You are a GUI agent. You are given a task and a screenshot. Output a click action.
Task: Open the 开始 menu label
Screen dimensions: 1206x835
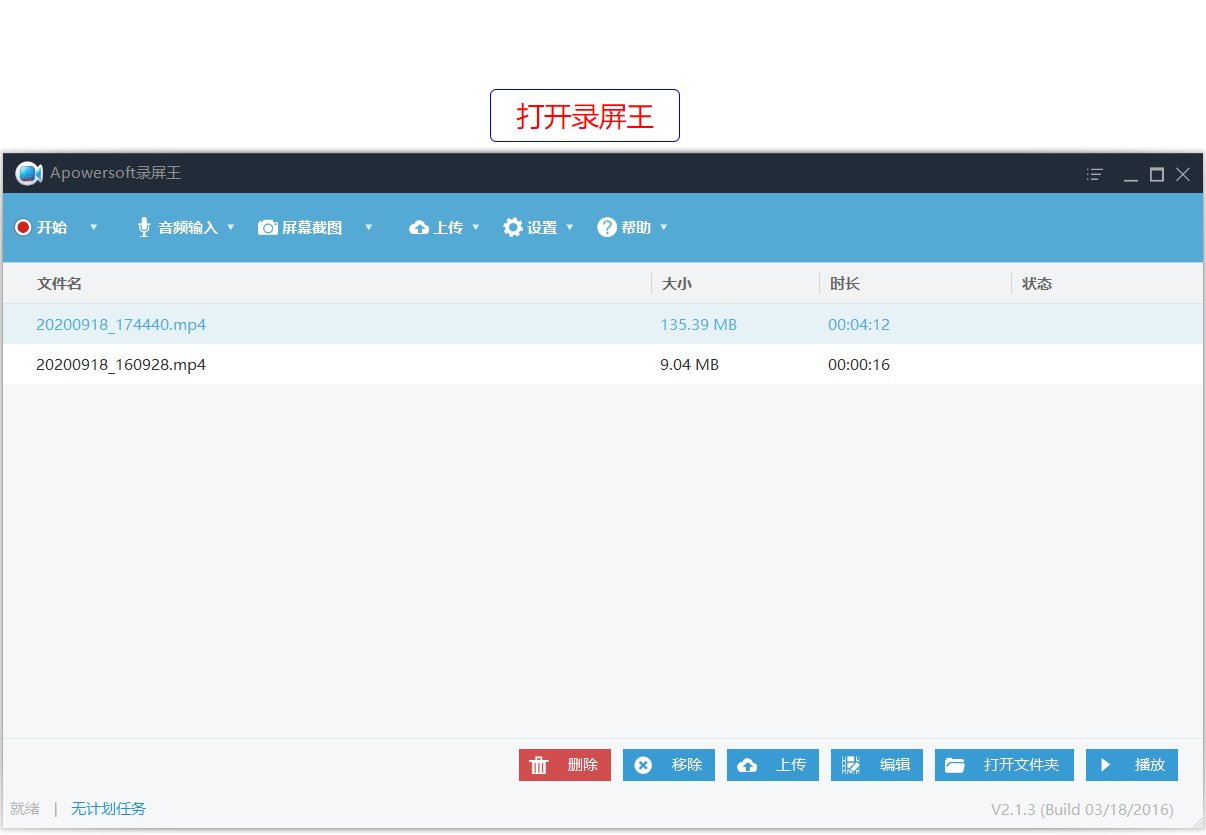pyautogui.click(x=52, y=228)
